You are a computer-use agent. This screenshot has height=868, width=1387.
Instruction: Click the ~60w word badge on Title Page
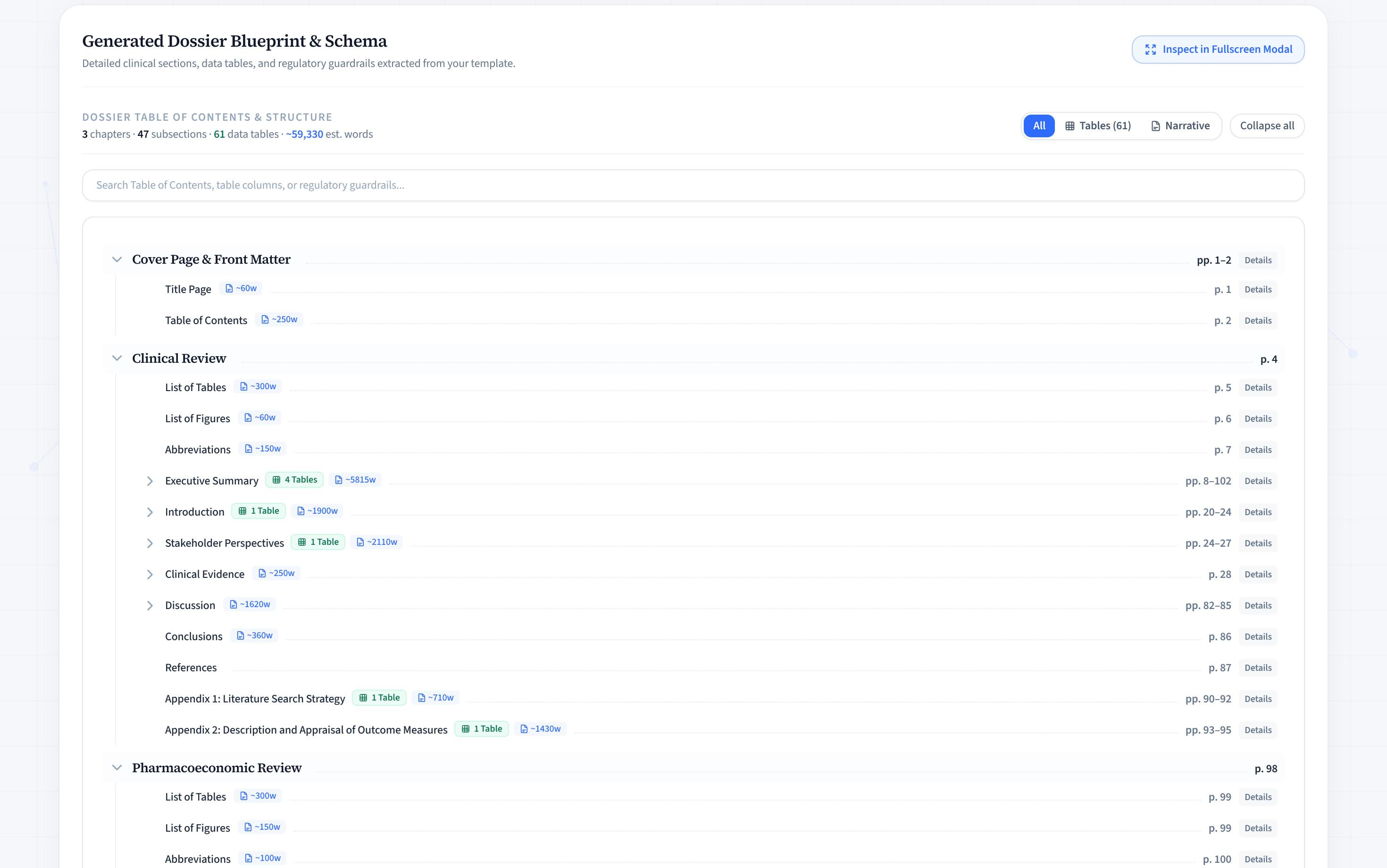pos(241,288)
